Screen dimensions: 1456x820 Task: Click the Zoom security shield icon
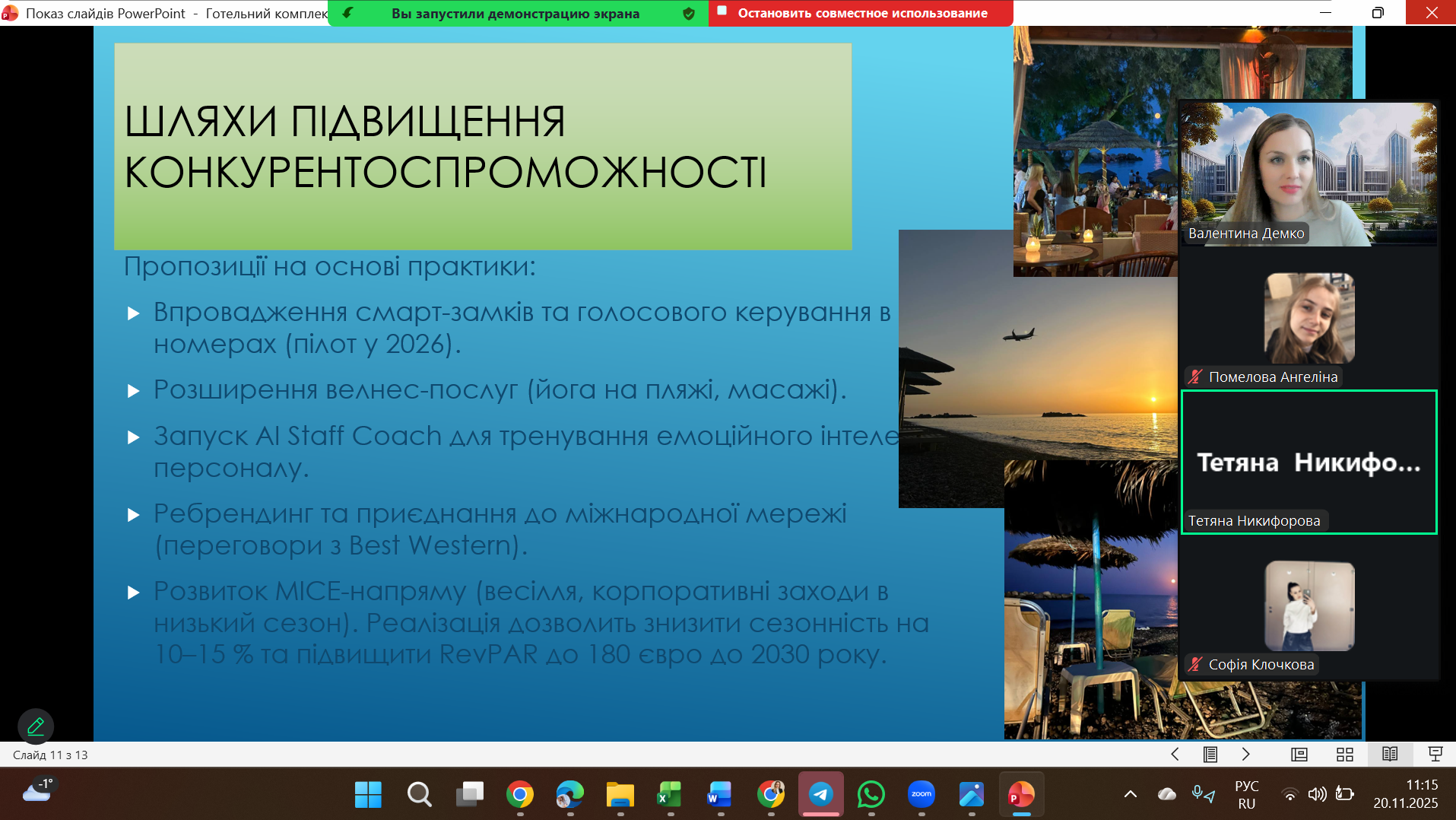coord(689,13)
